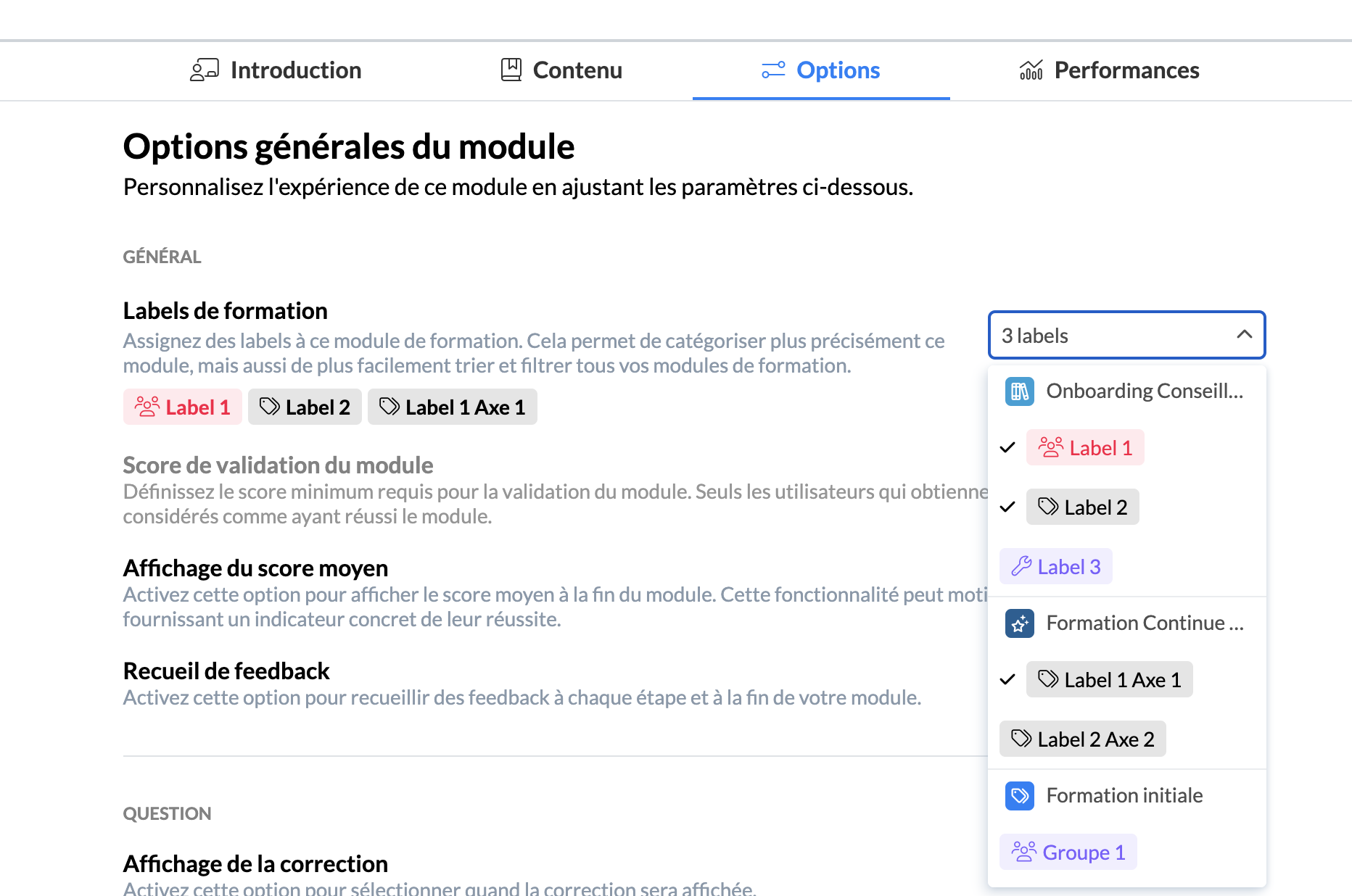This screenshot has width=1352, height=896.
Task: Uncheck Label 1 in the dropdown list
Action: point(1084,448)
